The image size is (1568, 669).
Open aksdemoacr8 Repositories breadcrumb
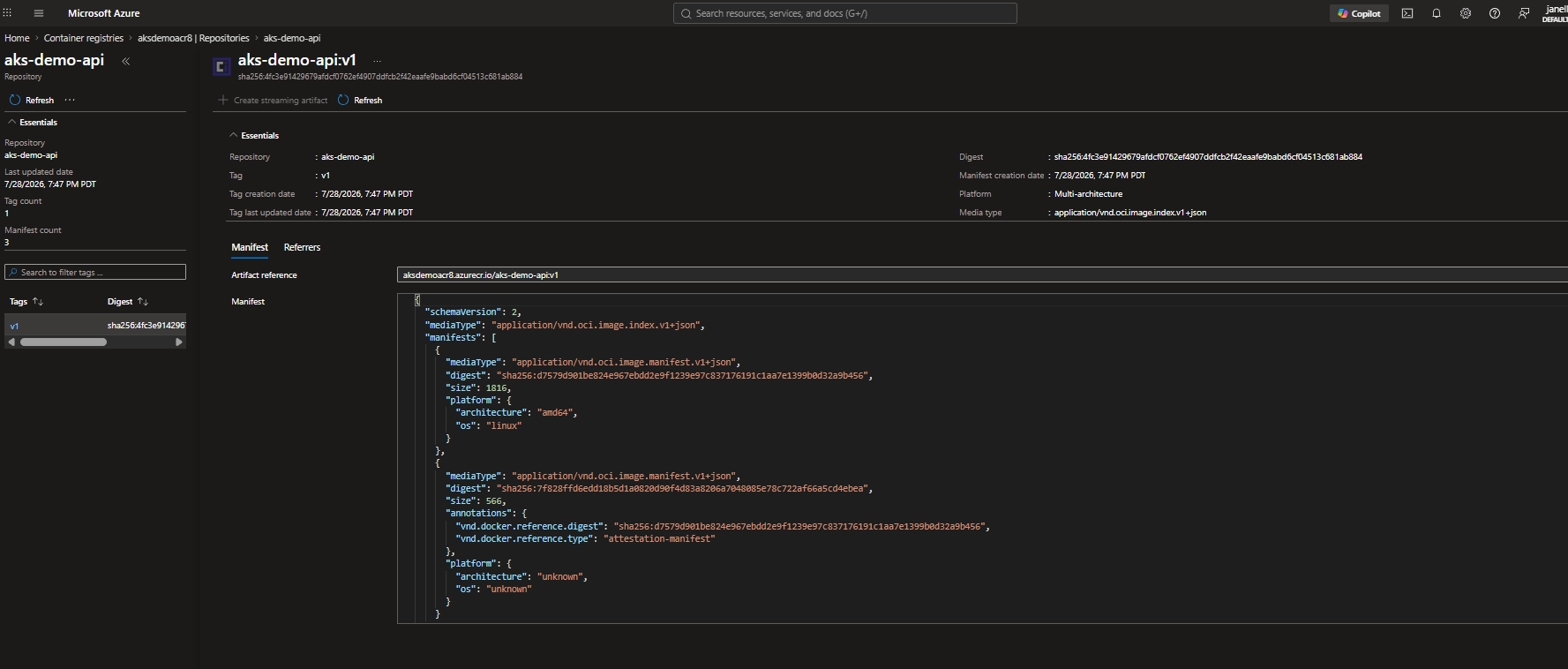193,38
